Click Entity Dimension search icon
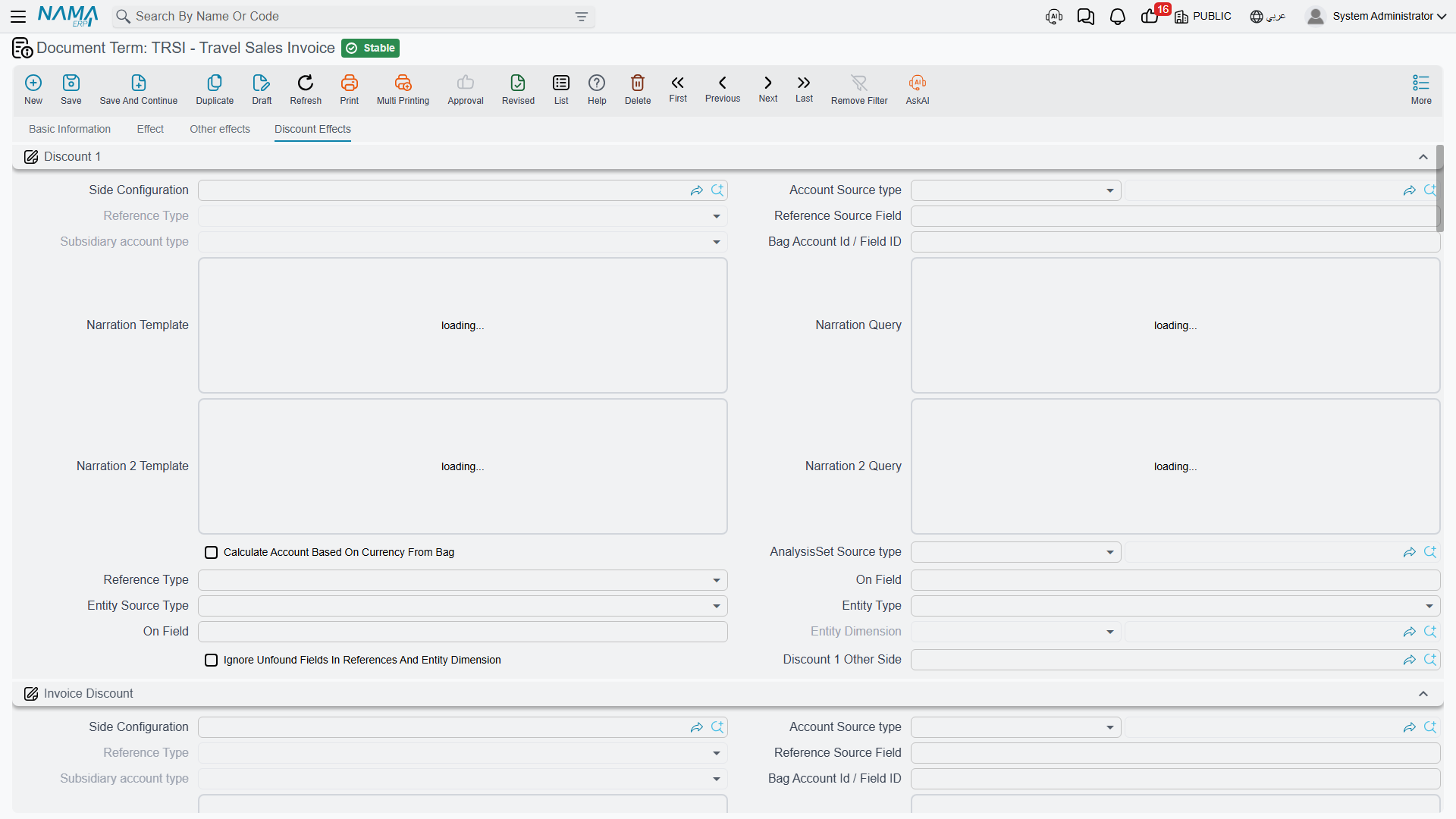Screen dimensions: 1456x819 pyautogui.click(x=1430, y=632)
